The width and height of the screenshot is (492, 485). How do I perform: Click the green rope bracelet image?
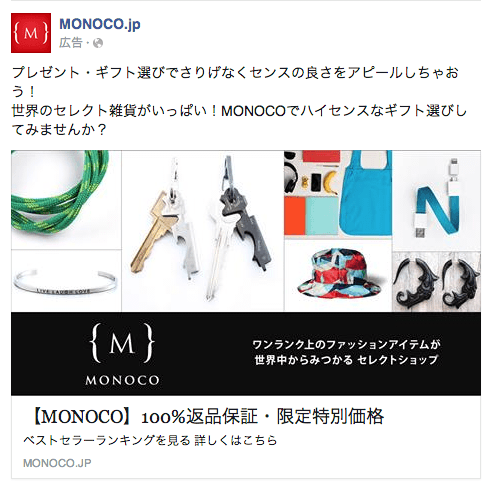tap(66, 200)
